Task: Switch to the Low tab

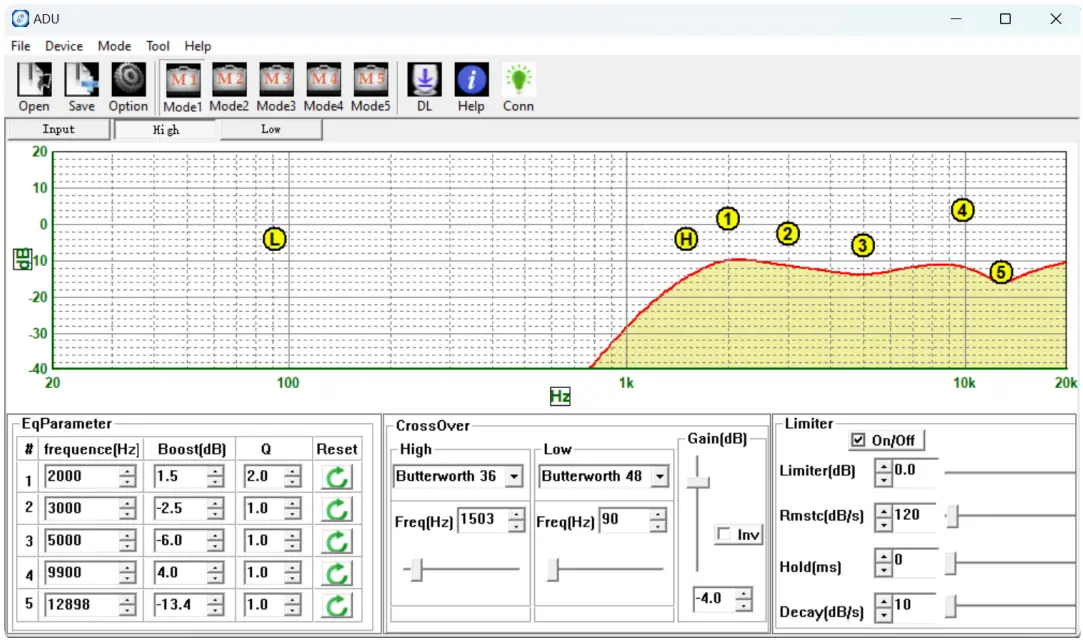Action: point(270,129)
